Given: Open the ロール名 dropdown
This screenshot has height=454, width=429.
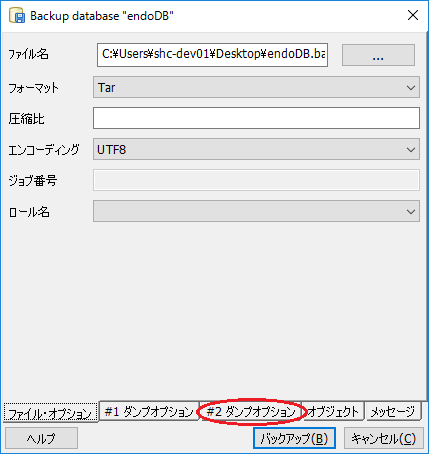Looking at the screenshot, I should pos(256,211).
